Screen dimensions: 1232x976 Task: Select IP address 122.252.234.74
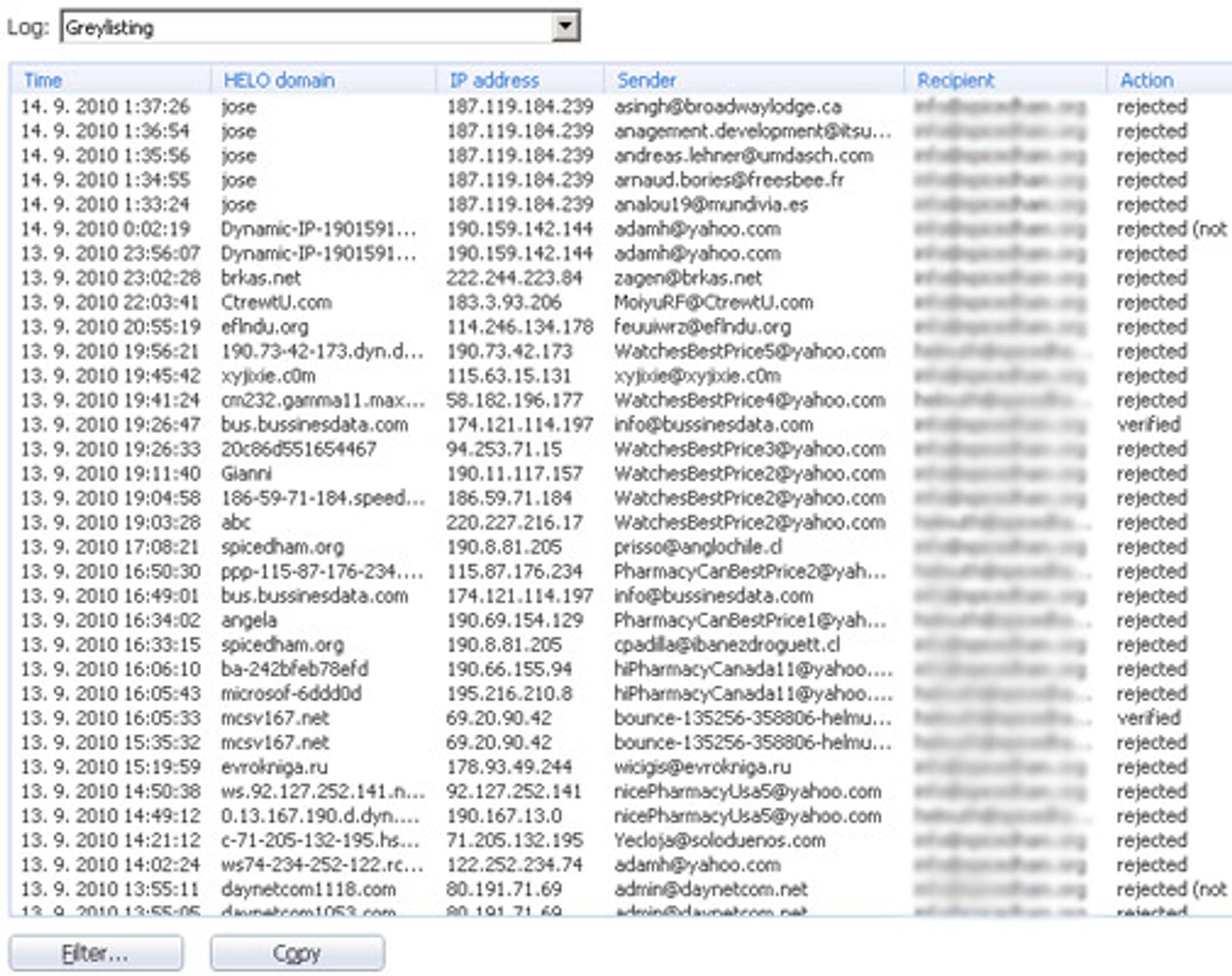pos(514,864)
